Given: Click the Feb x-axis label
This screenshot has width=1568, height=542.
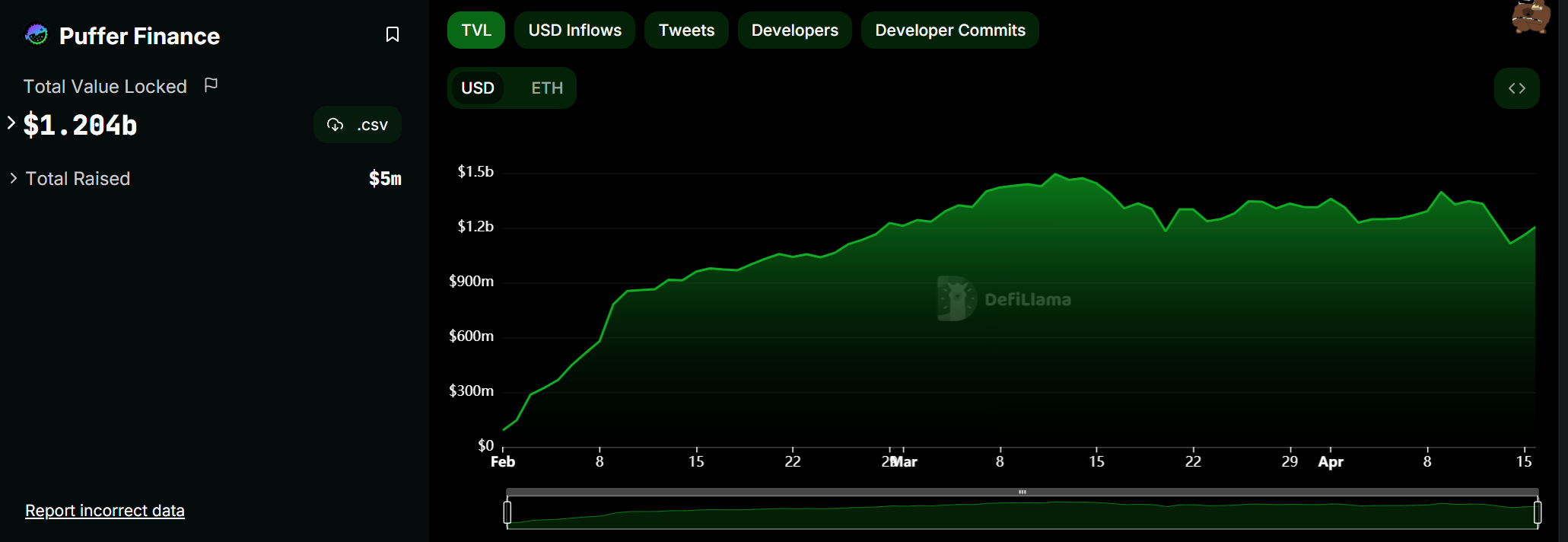Looking at the screenshot, I should click(503, 462).
